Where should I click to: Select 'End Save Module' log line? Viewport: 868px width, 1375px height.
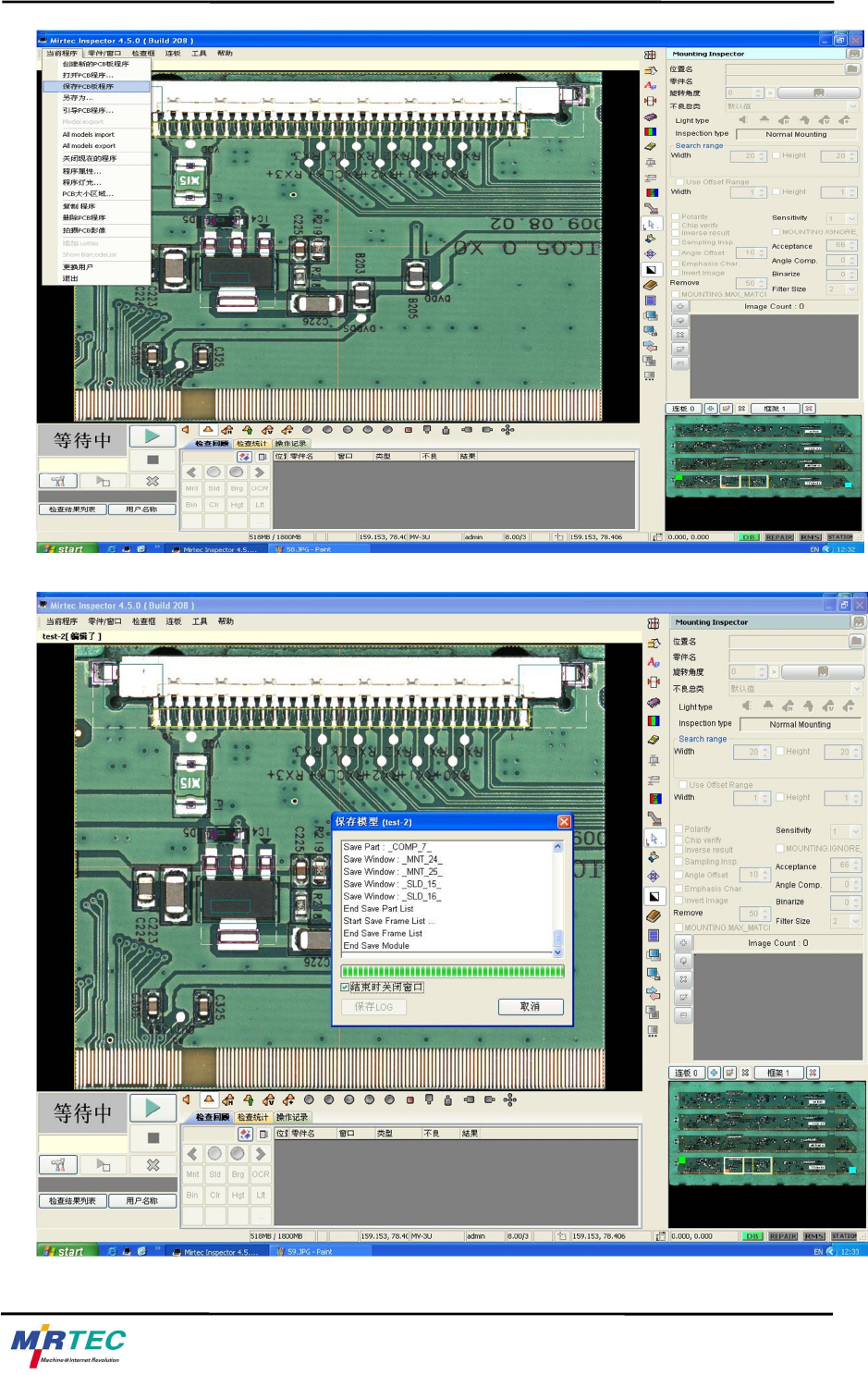[376, 946]
